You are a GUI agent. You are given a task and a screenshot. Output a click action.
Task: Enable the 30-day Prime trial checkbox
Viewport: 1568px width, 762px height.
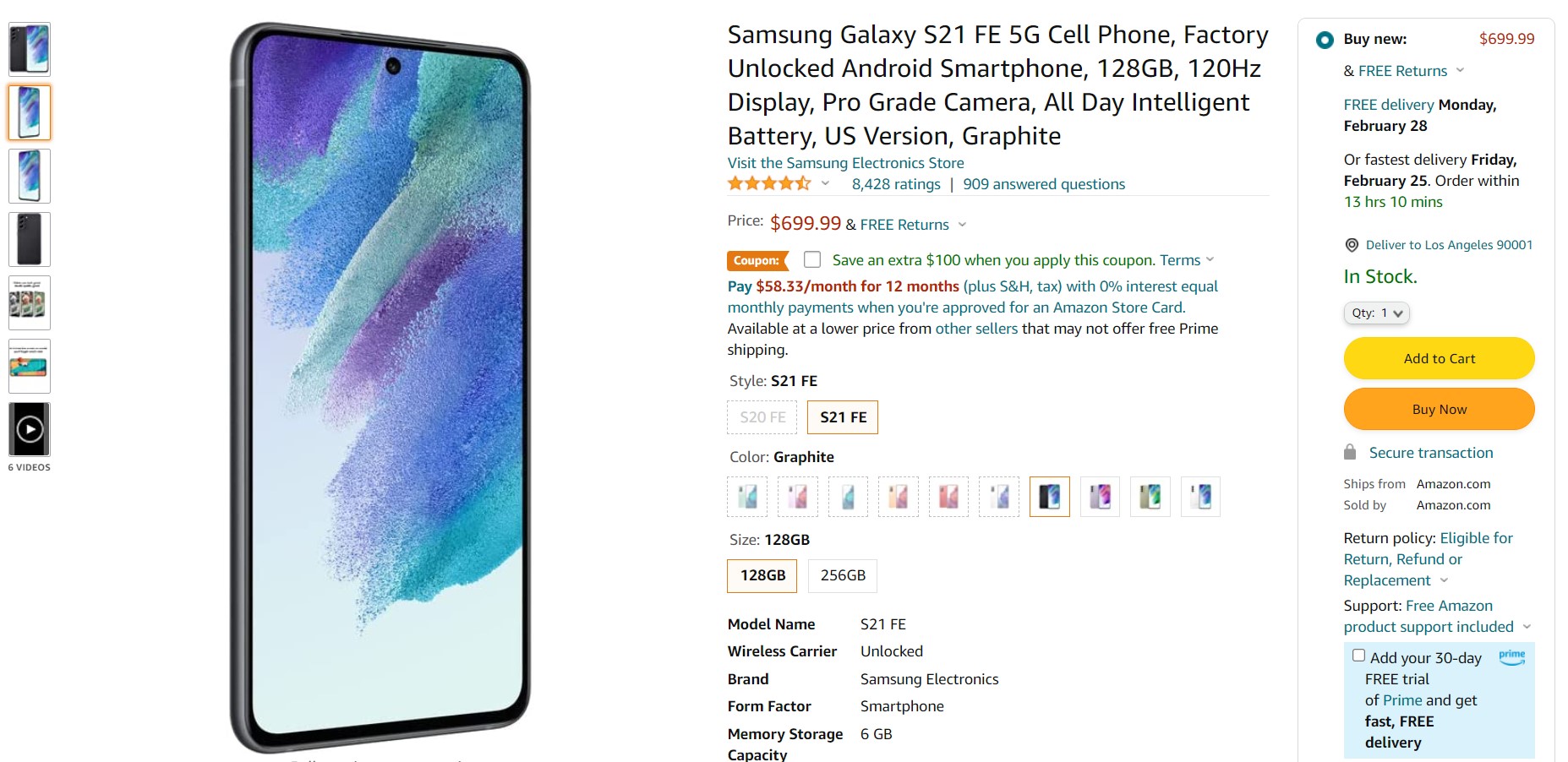point(1358,656)
